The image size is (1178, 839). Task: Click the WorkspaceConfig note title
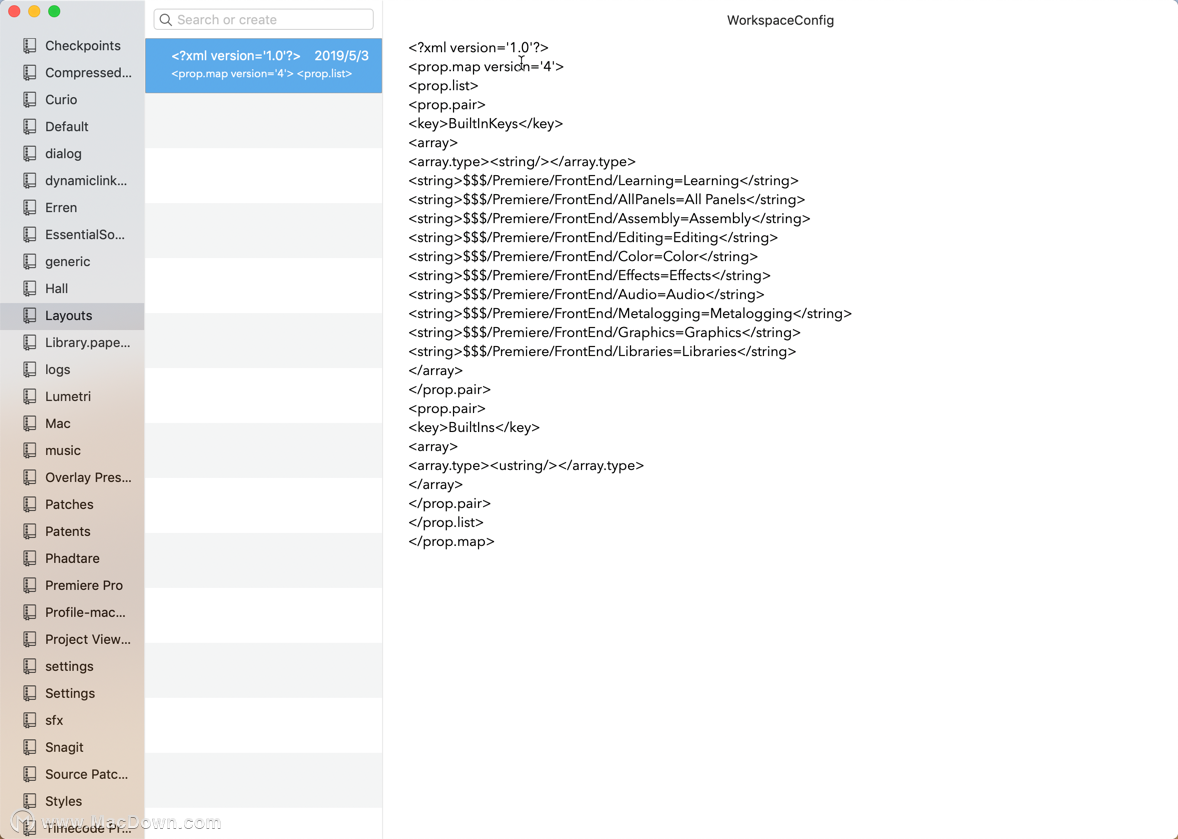[780, 20]
